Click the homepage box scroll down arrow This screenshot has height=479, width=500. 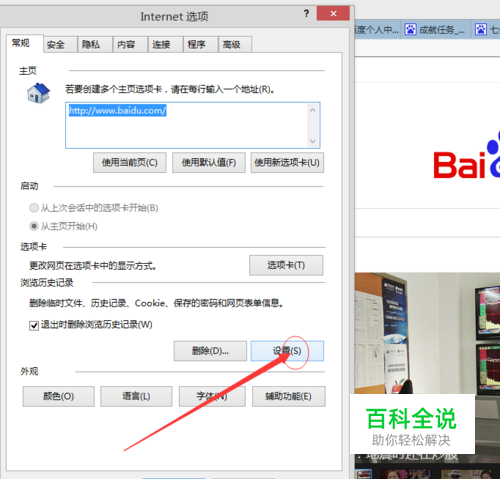313,141
